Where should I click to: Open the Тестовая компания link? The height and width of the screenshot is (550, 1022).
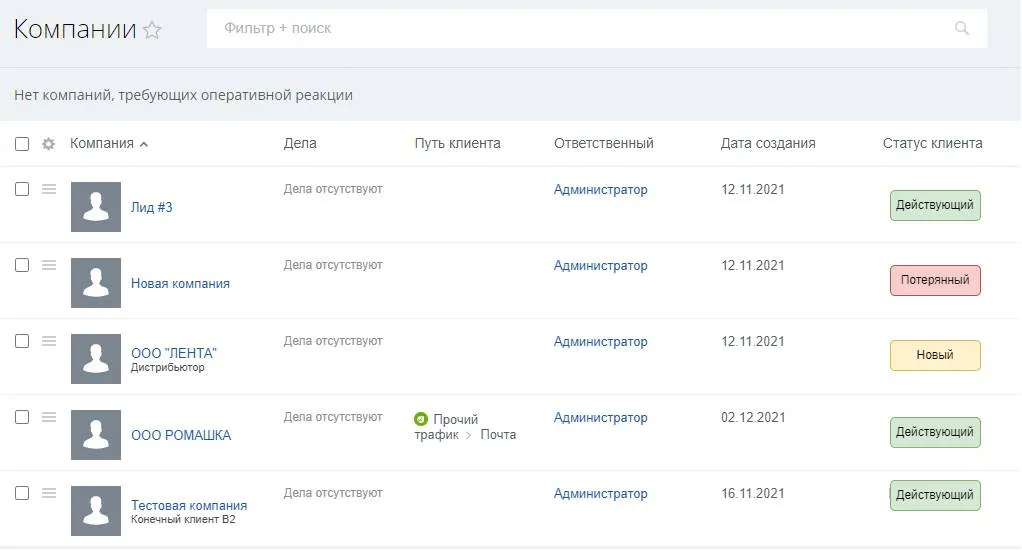189,505
